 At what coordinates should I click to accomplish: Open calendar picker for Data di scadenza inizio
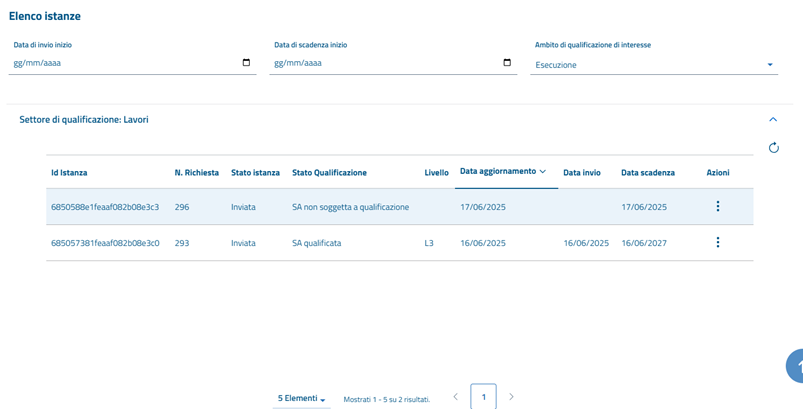coord(507,63)
